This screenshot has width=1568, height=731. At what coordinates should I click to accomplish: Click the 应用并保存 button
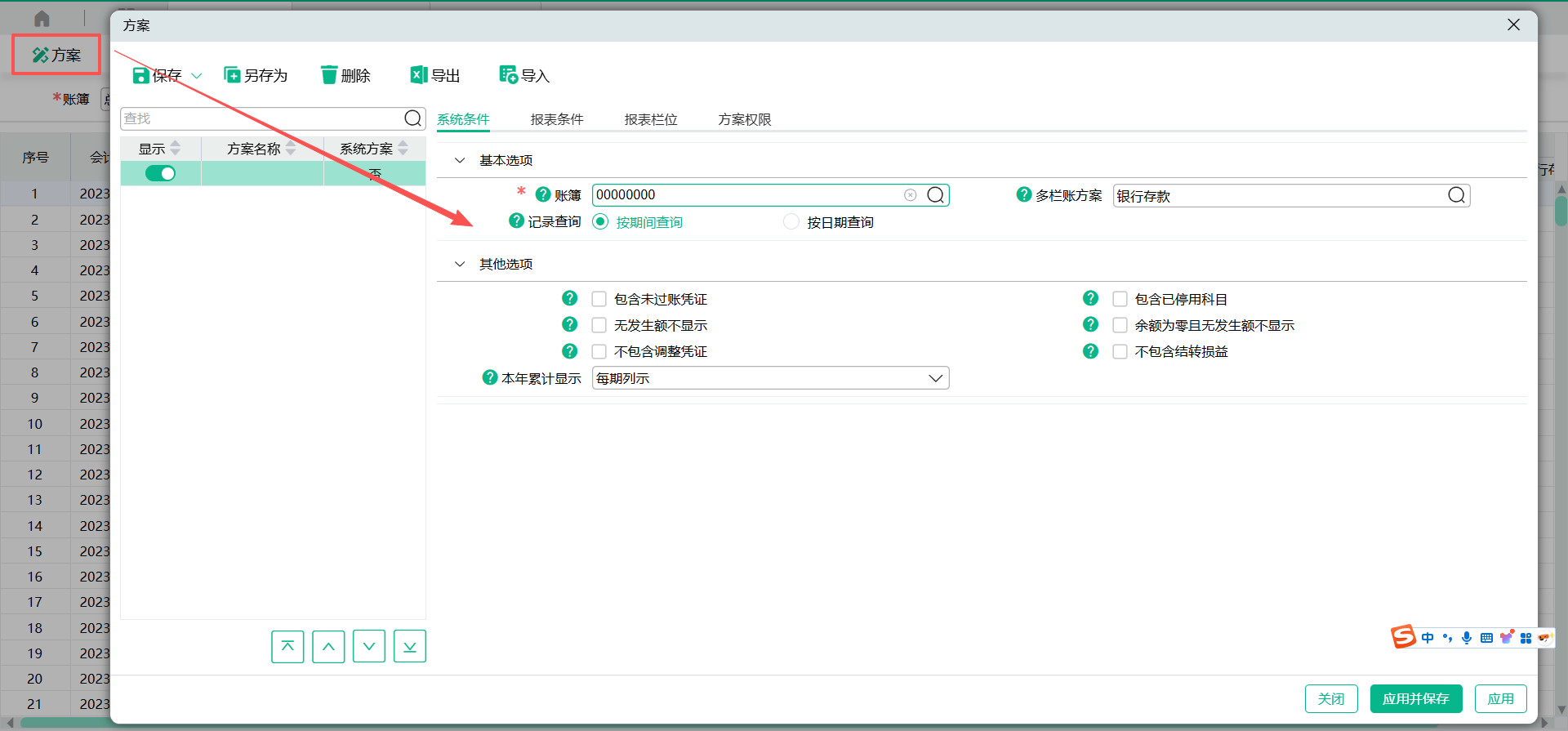click(x=1415, y=699)
